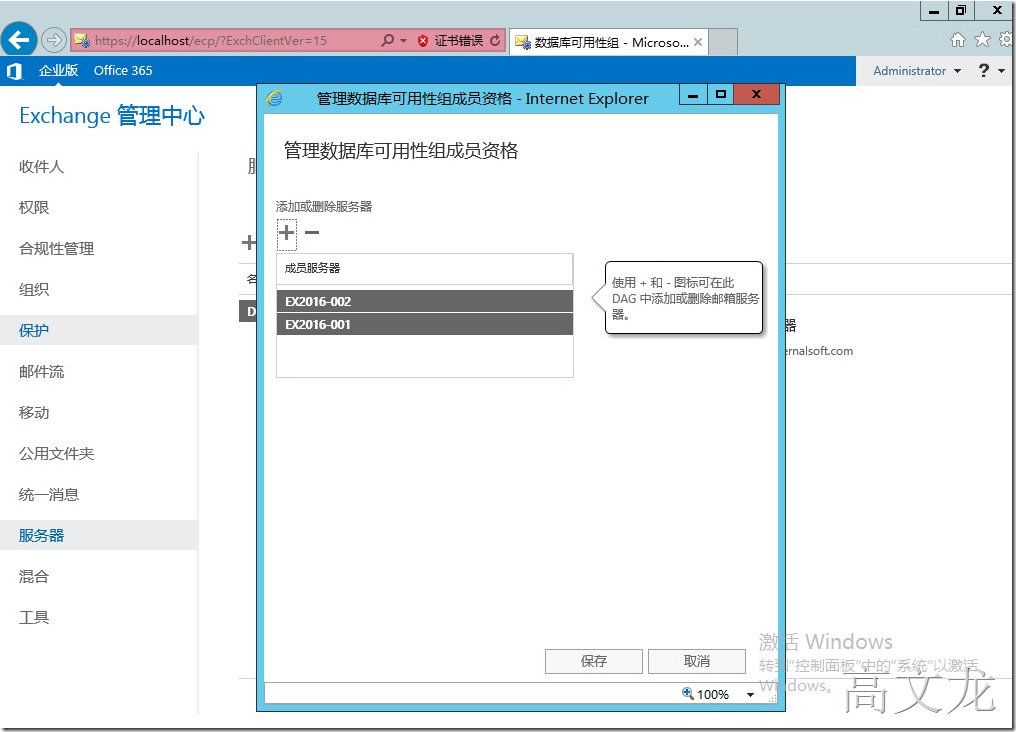
Task: Switch to the Office 365 tab
Action: click(x=123, y=71)
